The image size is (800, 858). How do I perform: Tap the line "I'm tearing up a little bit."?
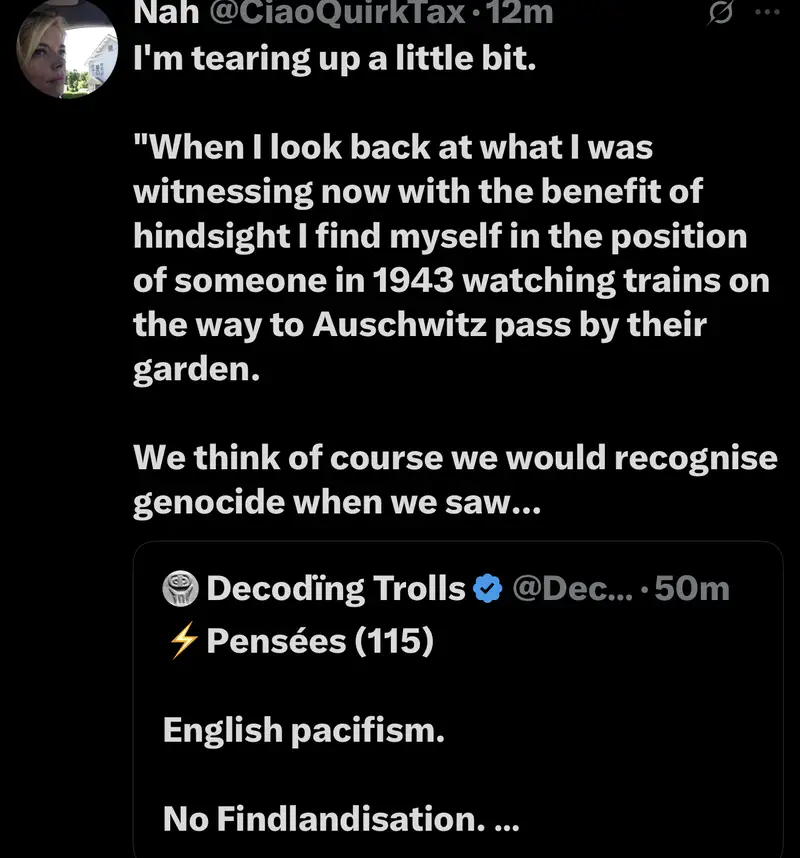coord(335,58)
